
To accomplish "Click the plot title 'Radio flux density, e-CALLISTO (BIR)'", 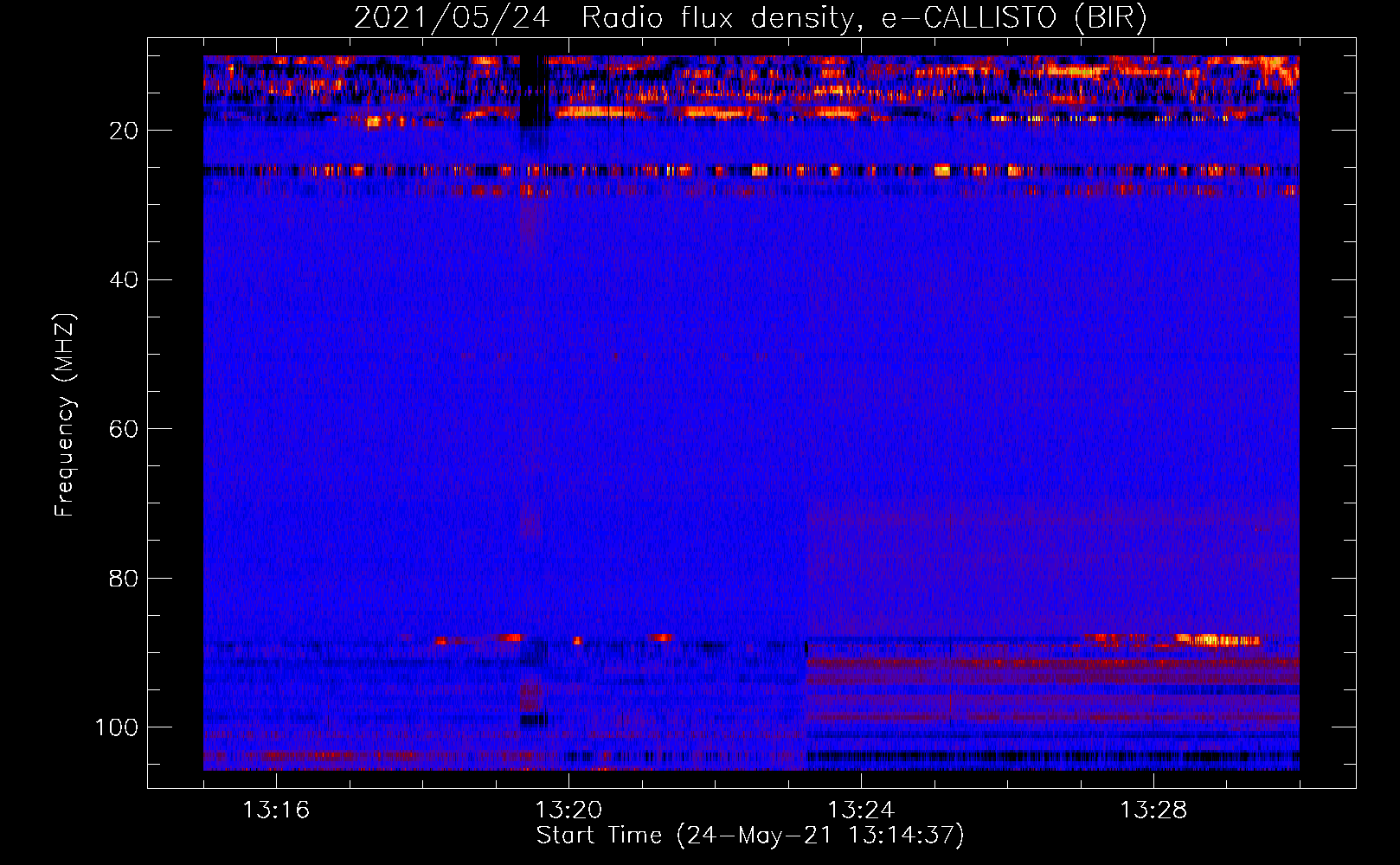I will pyautogui.click(x=864, y=18).
